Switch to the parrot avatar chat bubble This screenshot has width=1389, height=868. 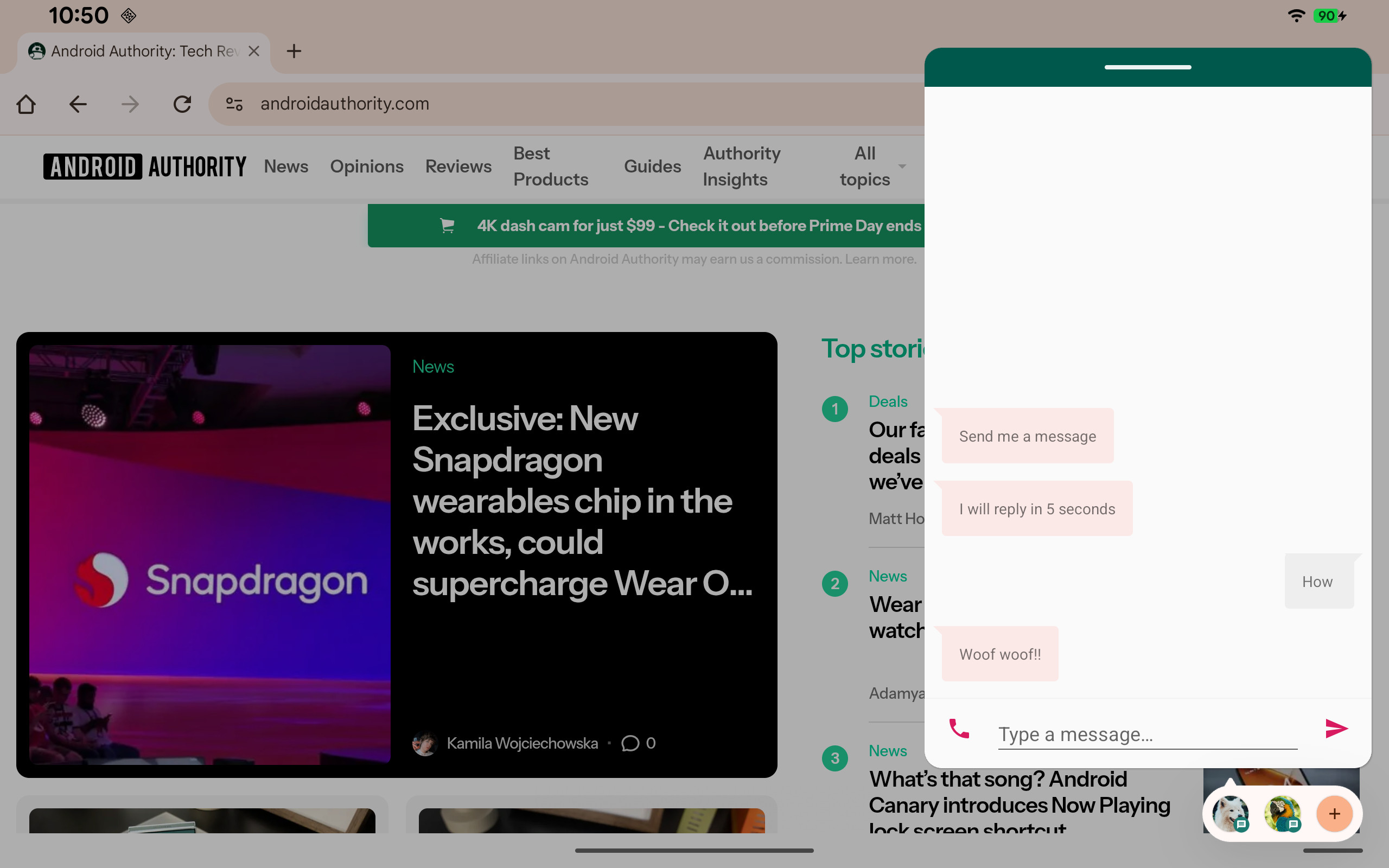1281,813
